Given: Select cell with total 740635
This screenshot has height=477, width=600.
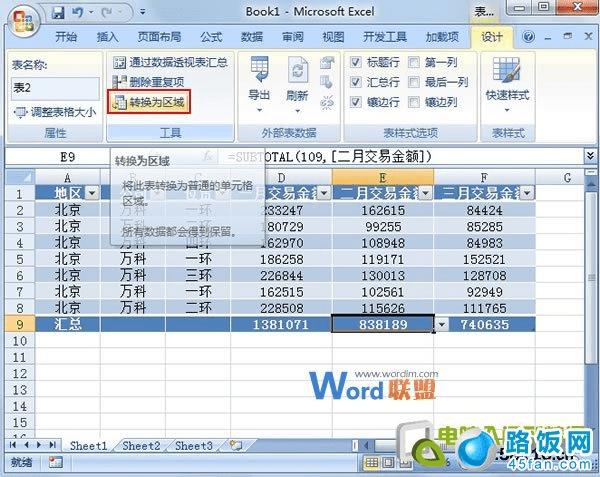Looking at the screenshot, I should 484,324.
